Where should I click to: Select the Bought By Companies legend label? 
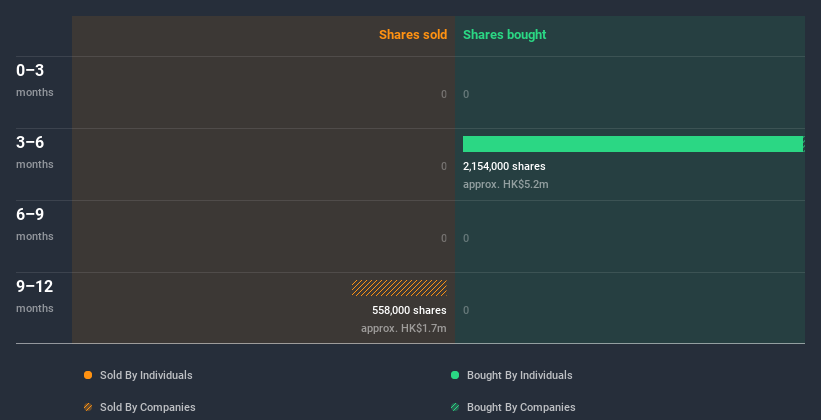click(521, 407)
